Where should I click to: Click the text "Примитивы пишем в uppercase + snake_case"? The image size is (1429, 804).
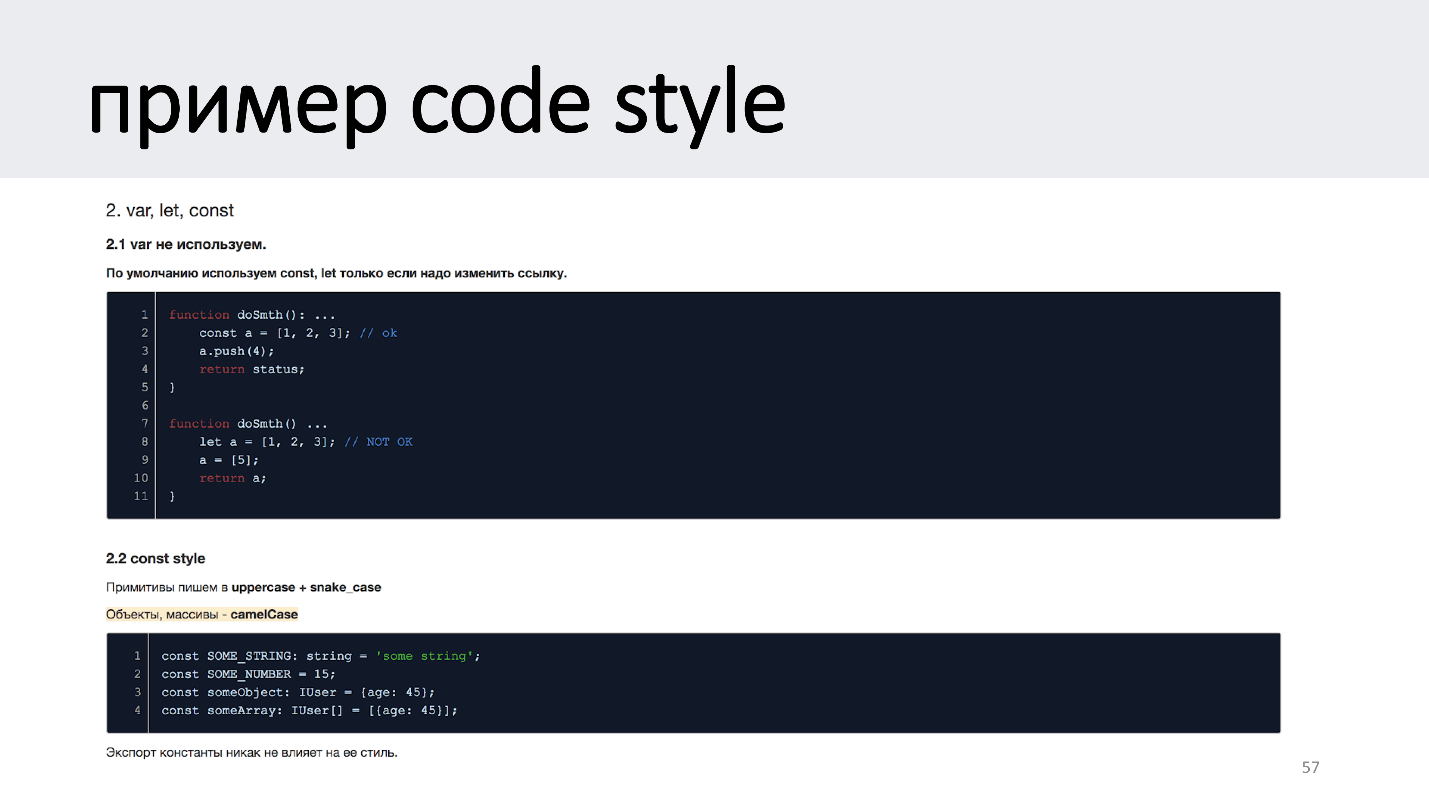tap(244, 587)
